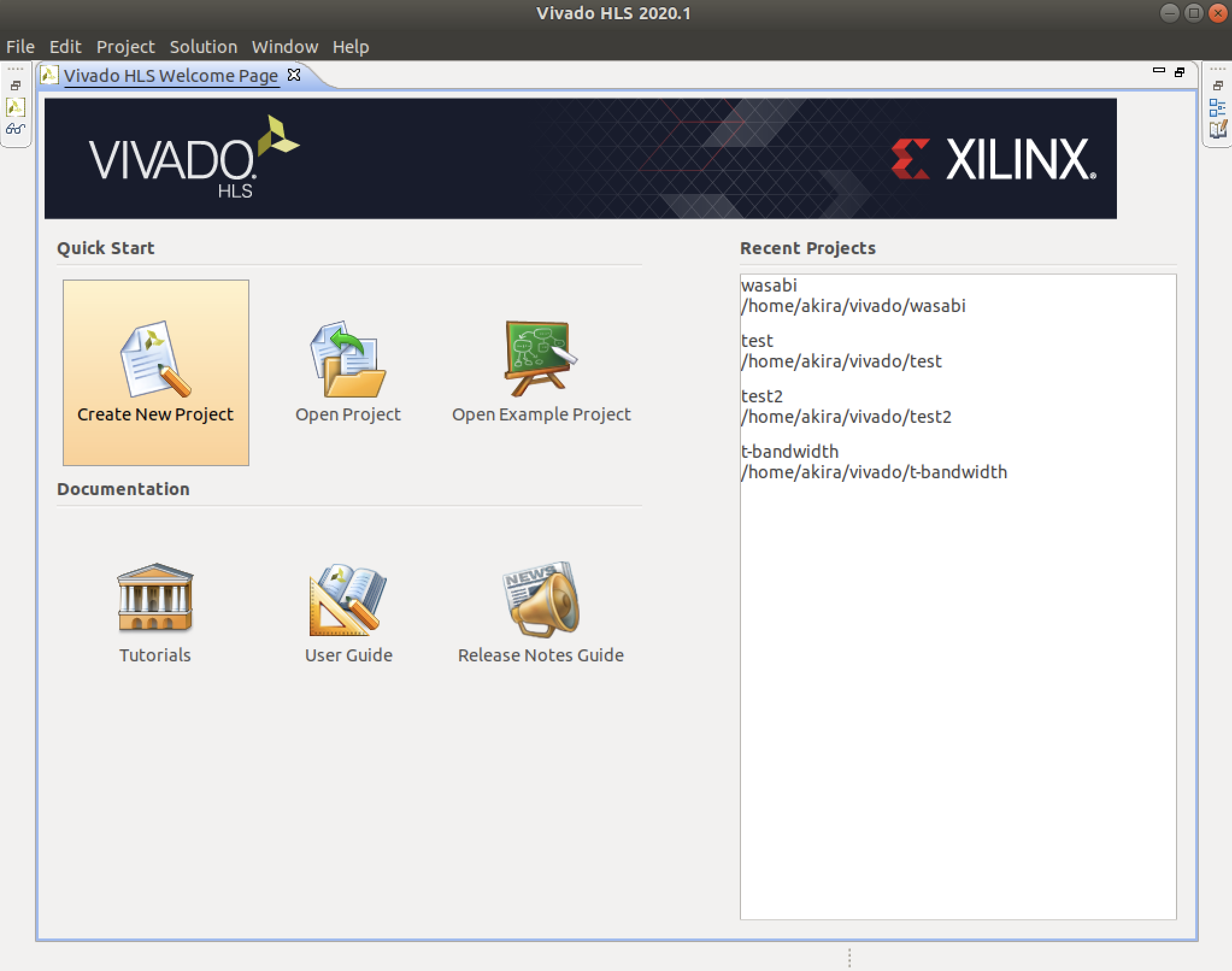Click the Xilinx logo in banner

pyautogui.click(x=994, y=159)
